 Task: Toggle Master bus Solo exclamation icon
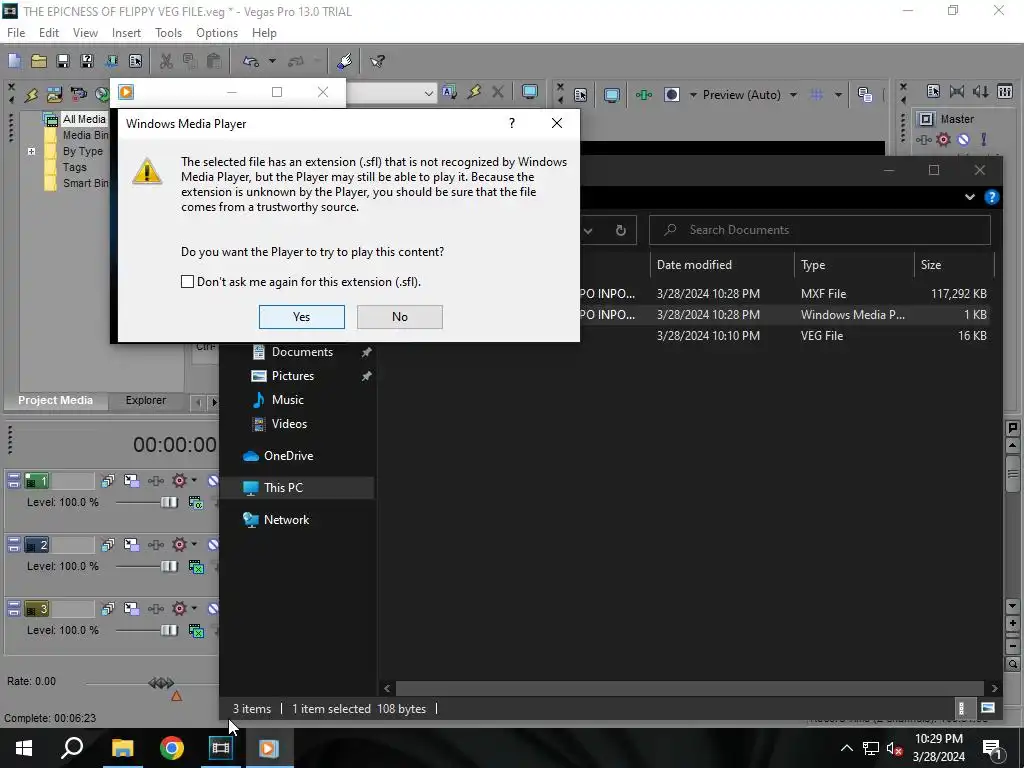(x=984, y=139)
